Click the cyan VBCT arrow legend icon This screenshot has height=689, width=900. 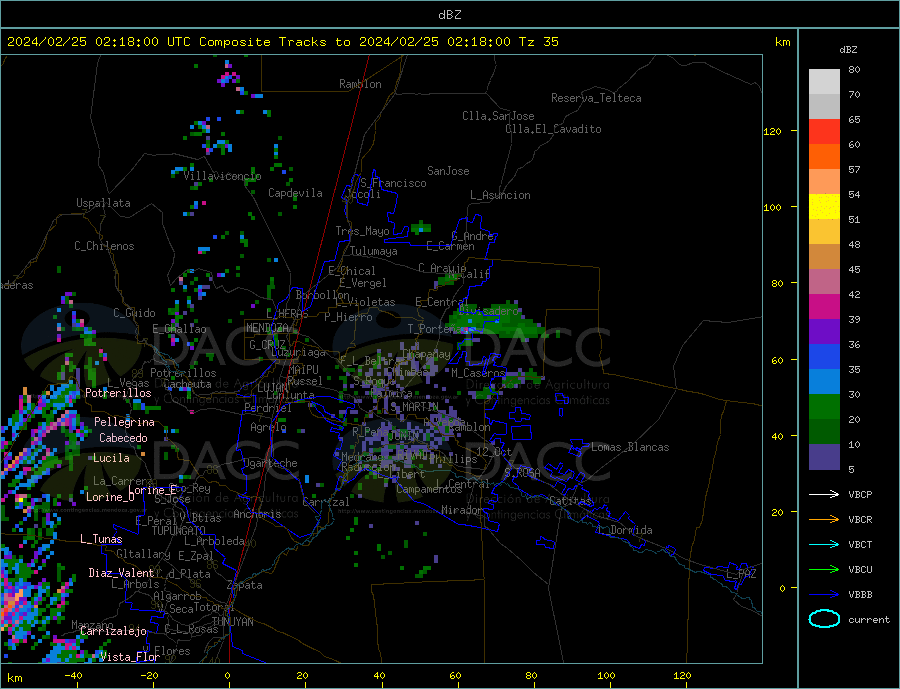coord(824,544)
